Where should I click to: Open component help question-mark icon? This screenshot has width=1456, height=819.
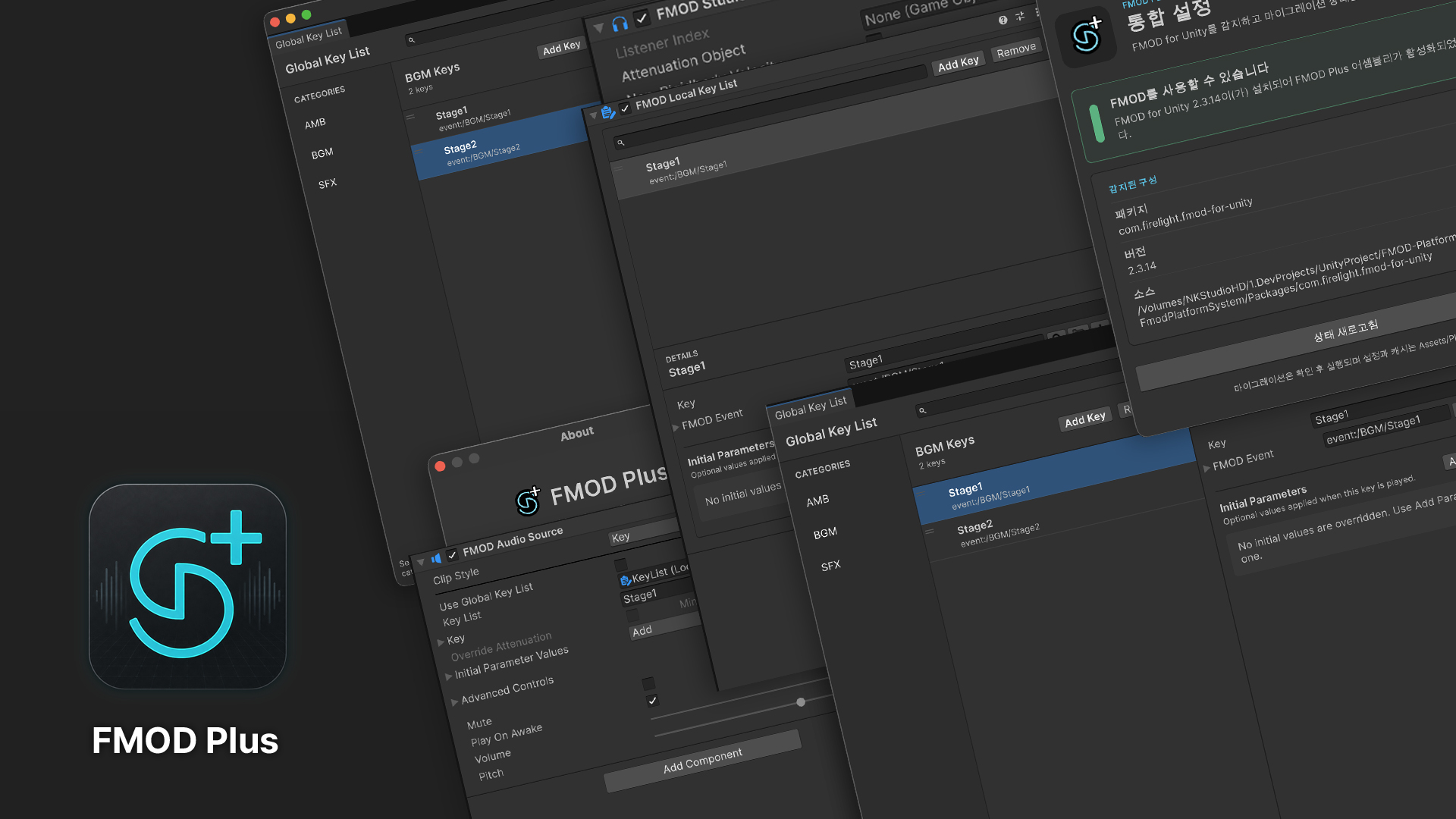[1003, 20]
